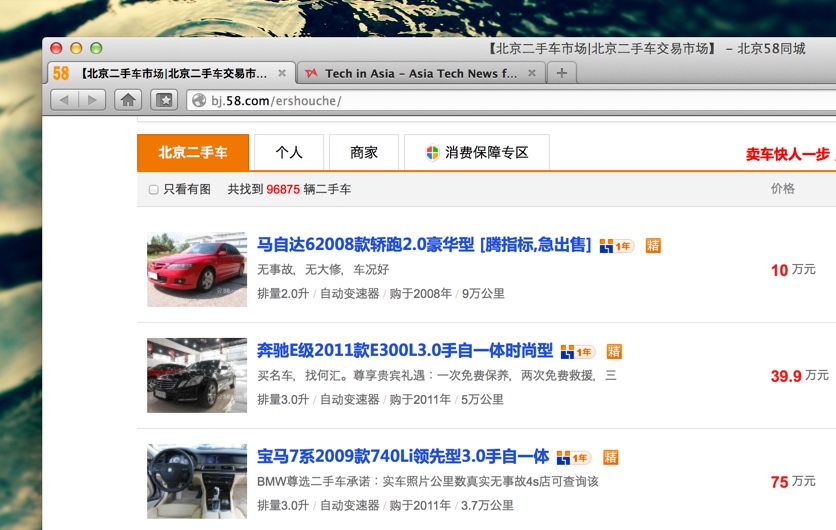Click the 买名车, 找何汇 description text

(x=437, y=375)
